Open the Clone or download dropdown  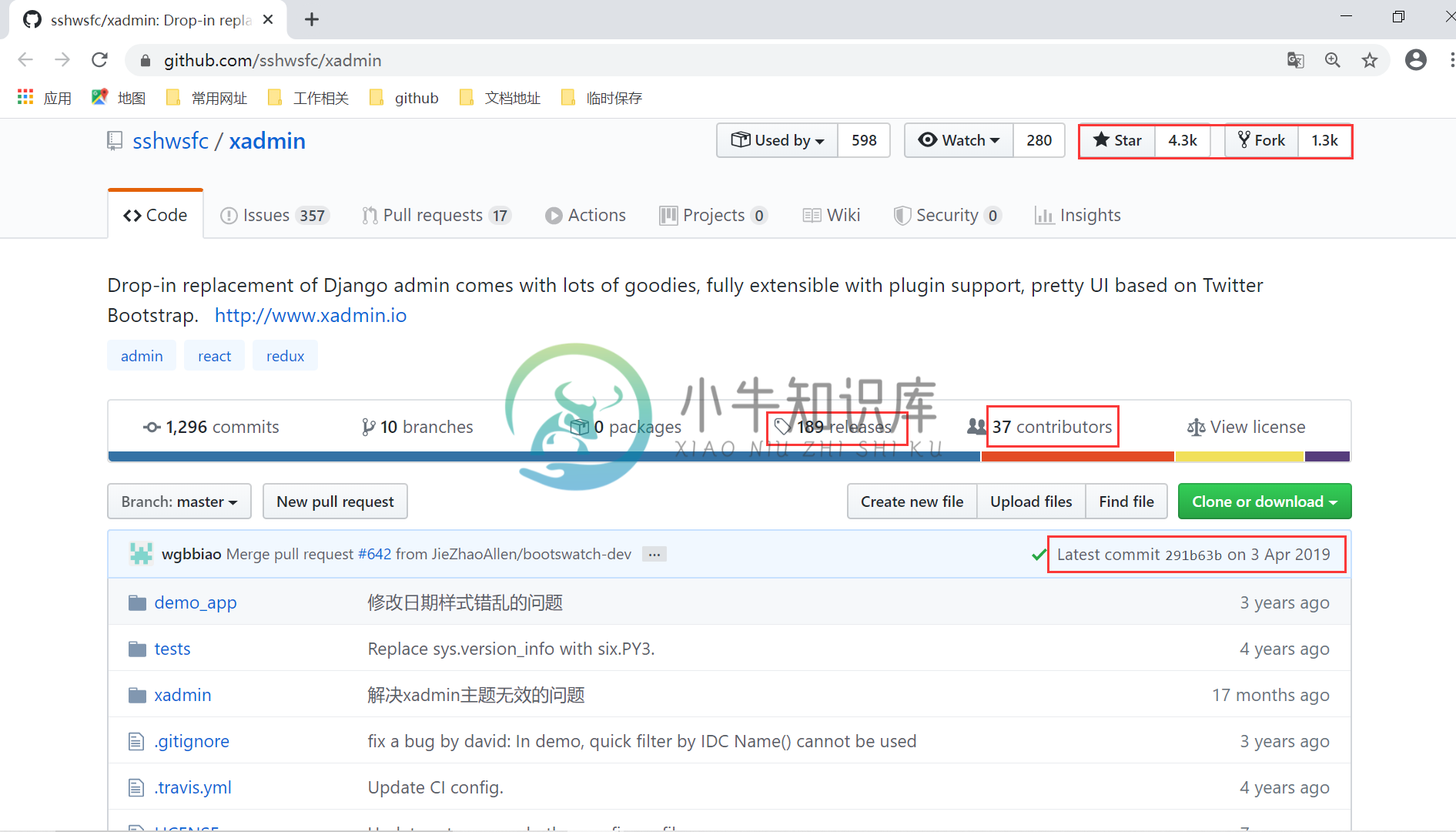(1265, 502)
